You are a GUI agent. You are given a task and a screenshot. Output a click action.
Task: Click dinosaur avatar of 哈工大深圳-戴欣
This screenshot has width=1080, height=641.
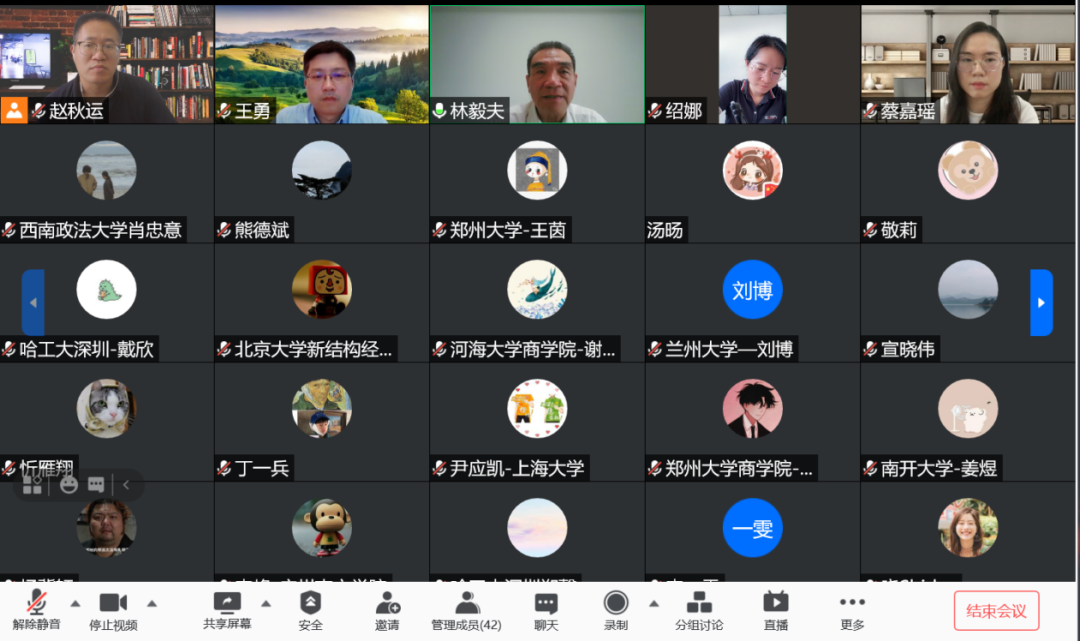click(106, 289)
